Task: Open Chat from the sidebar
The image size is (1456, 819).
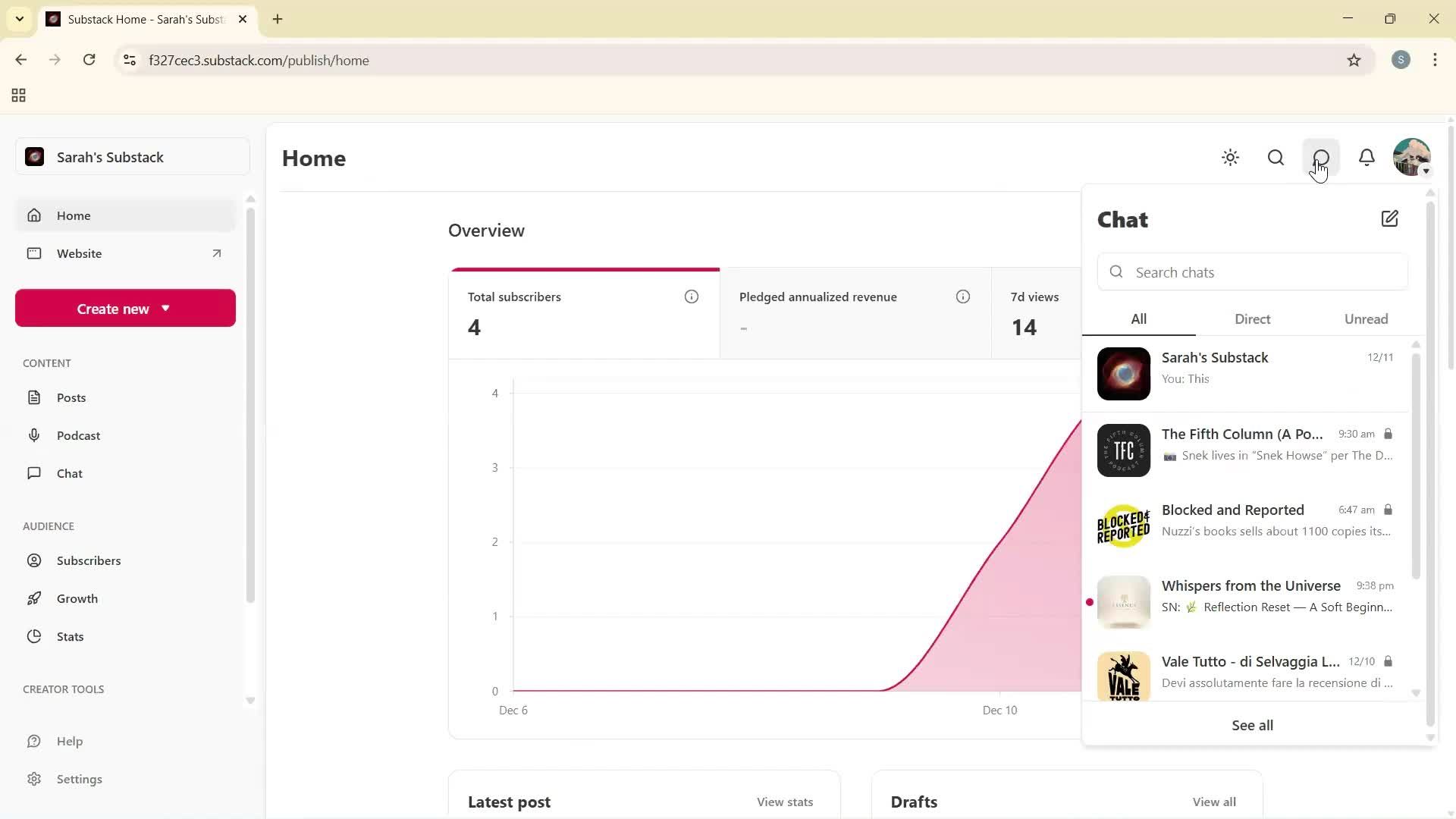Action: [67, 472]
